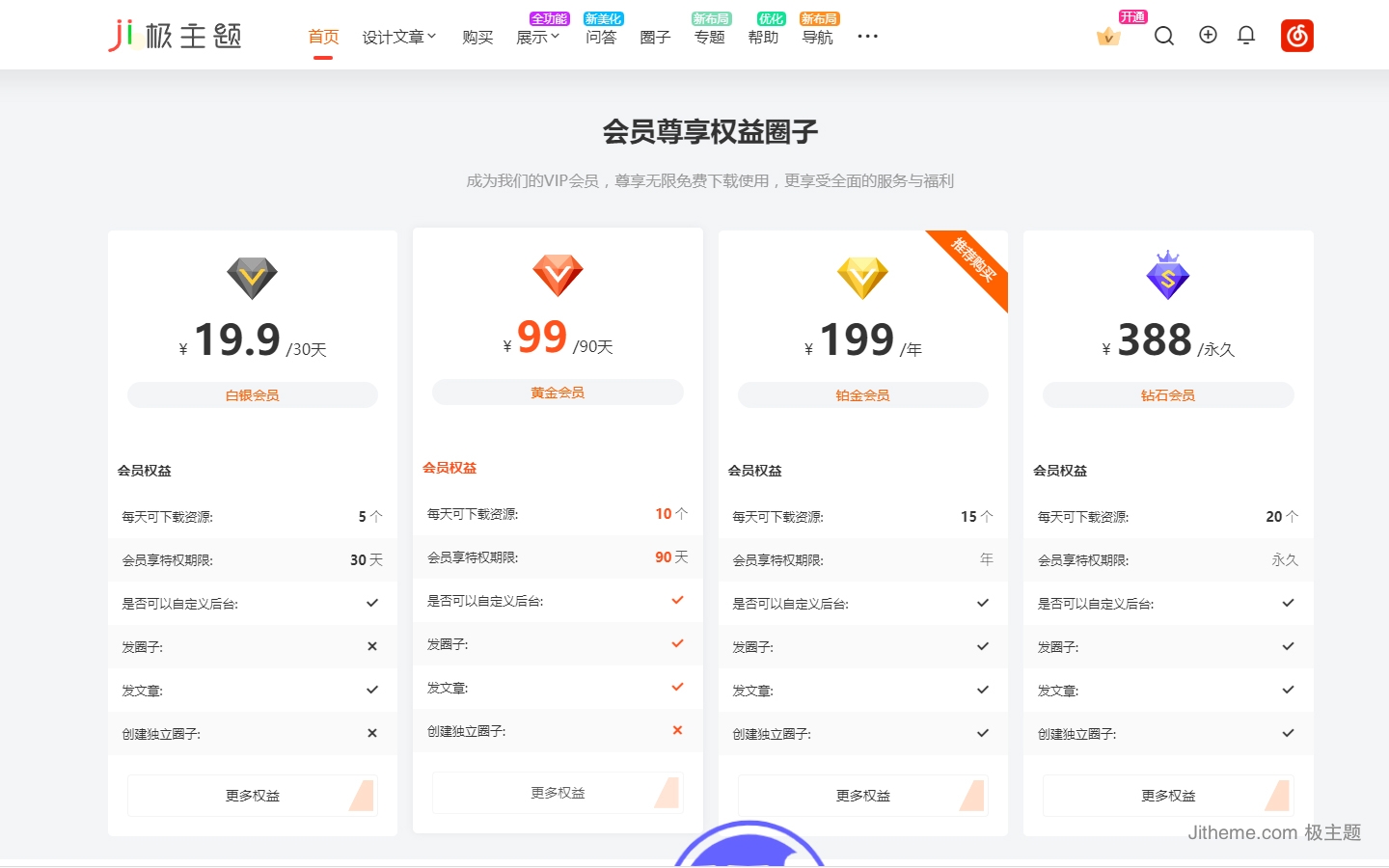Open the 专题 menu item
The height and width of the screenshot is (868, 1389).
(709, 37)
